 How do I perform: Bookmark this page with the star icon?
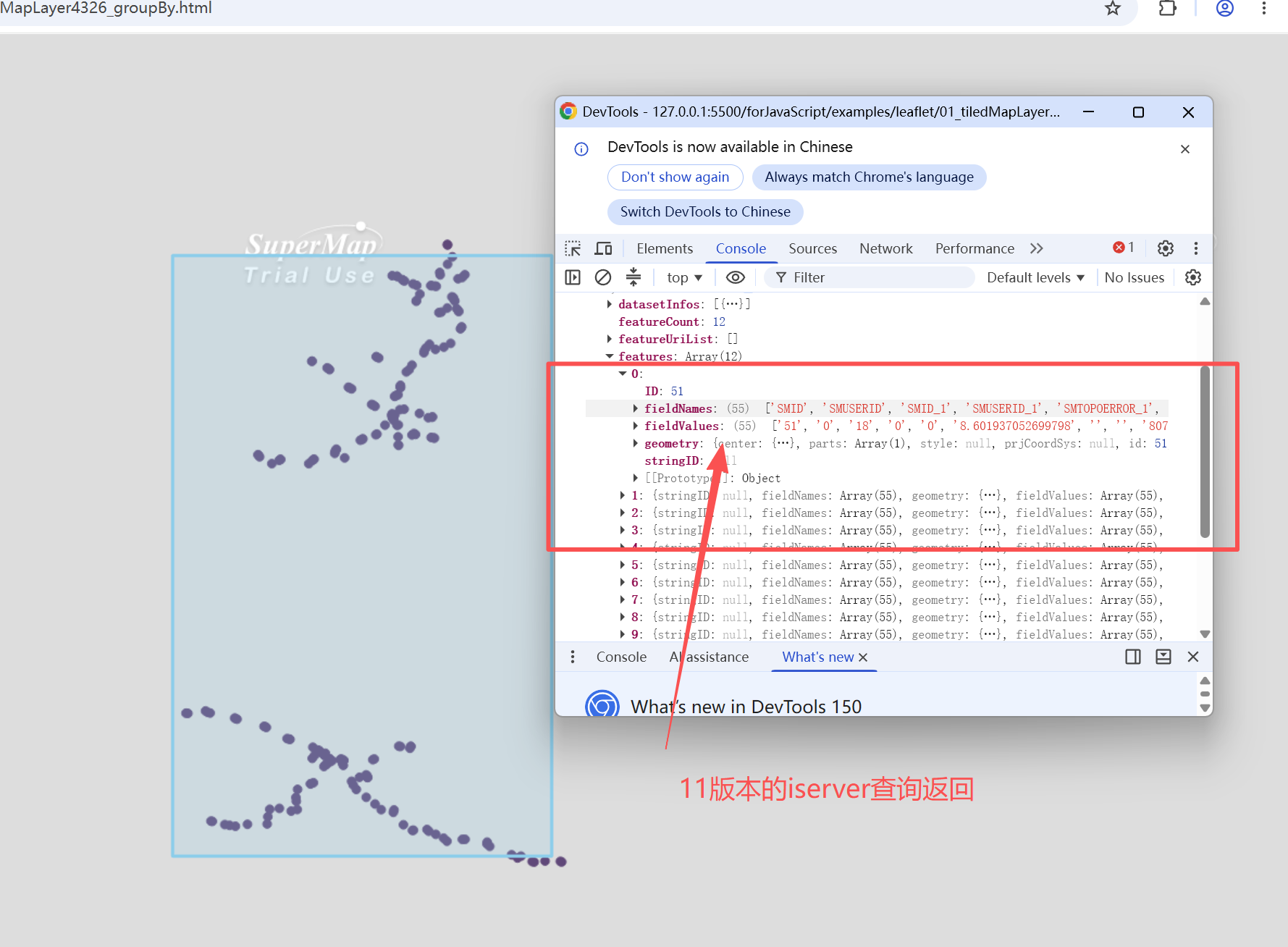coord(1113,8)
